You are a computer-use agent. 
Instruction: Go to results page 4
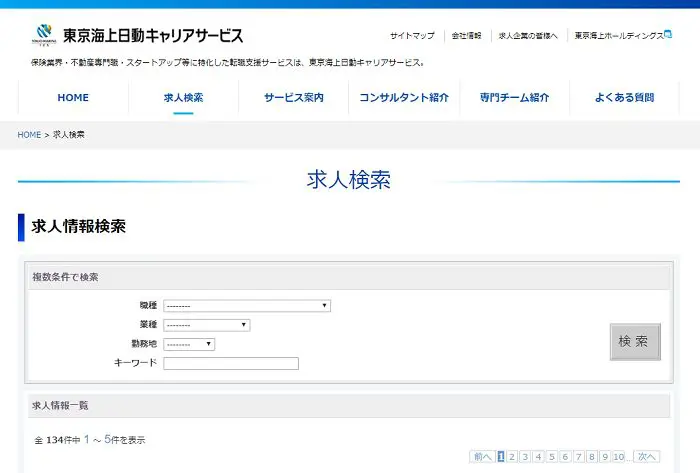click(x=539, y=456)
